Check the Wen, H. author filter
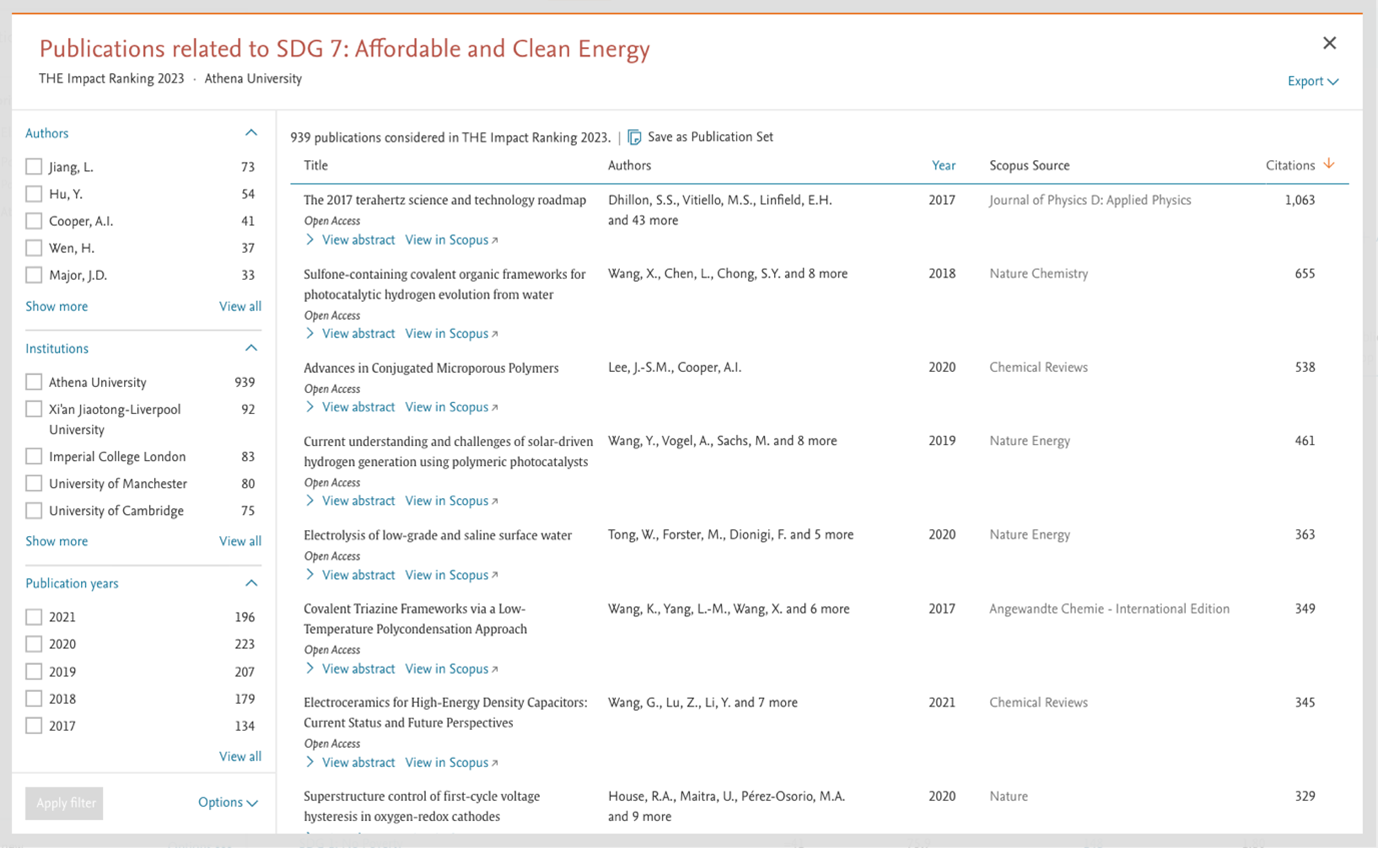Viewport: 1378px width, 848px height. tap(34, 248)
